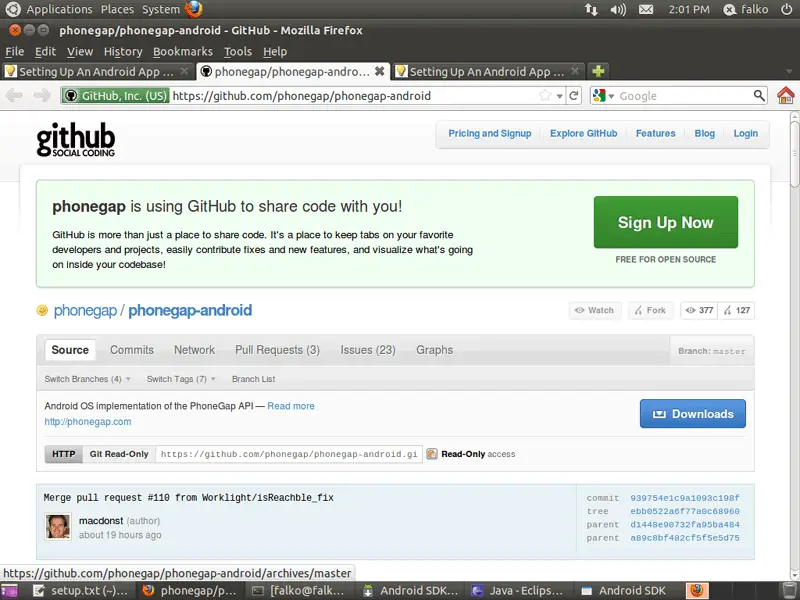Click the Ubuntu logo in top panel
Image resolution: width=800 pixels, height=600 pixels.
[x=13, y=9]
